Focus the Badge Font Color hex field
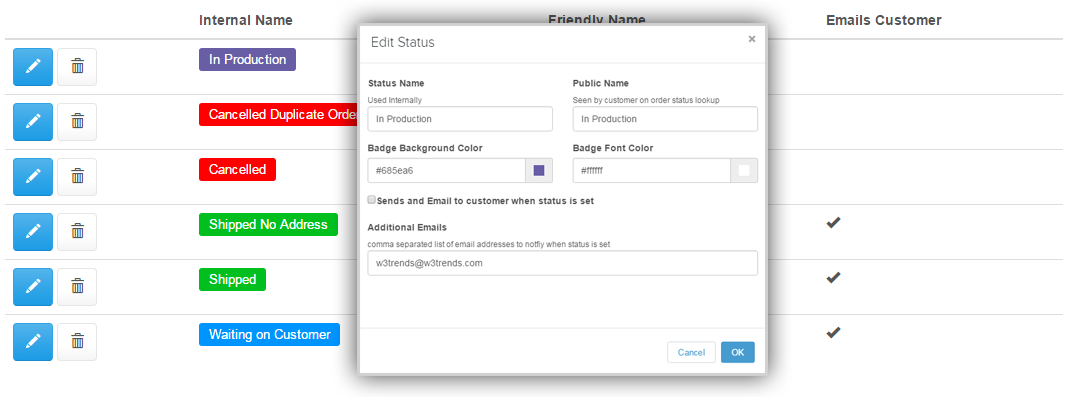Image resolution: width=1072 pixels, height=397 pixels. (x=652, y=171)
